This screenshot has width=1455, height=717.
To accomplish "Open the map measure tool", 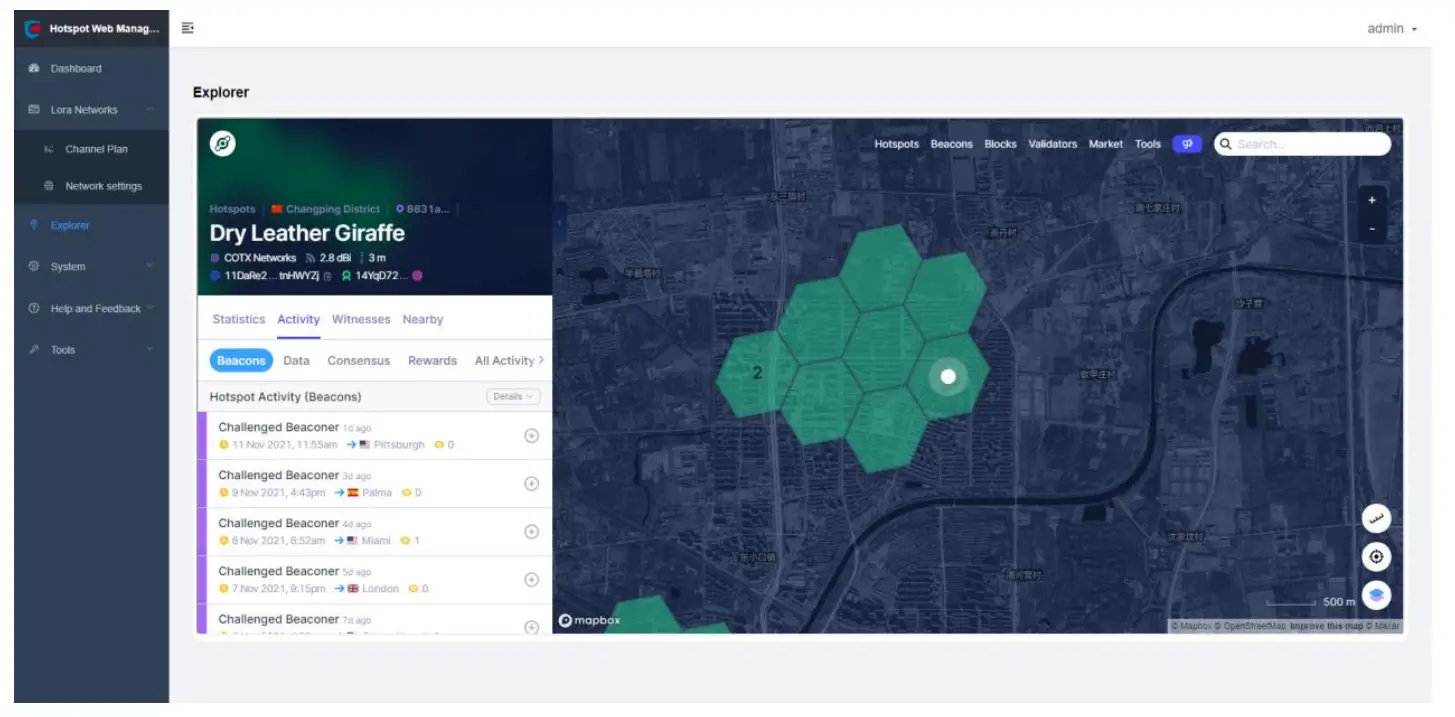I will tap(1376, 518).
